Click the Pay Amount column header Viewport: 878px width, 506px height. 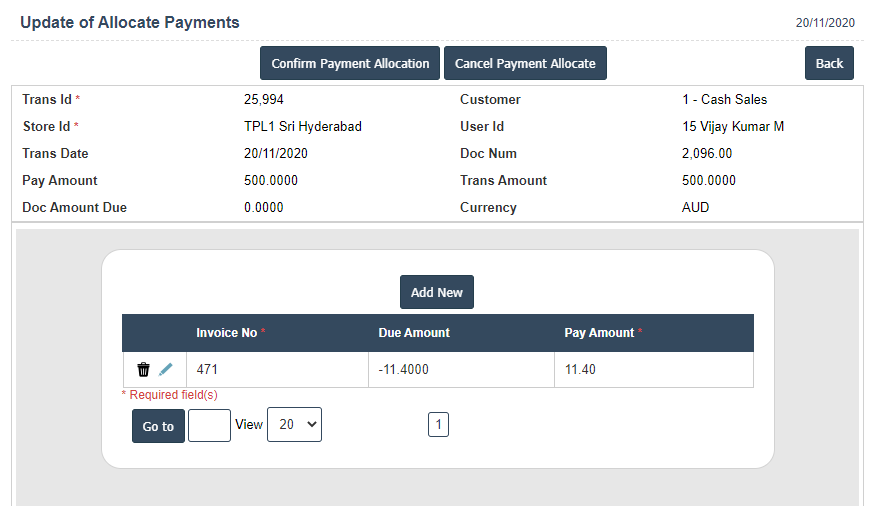599,333
